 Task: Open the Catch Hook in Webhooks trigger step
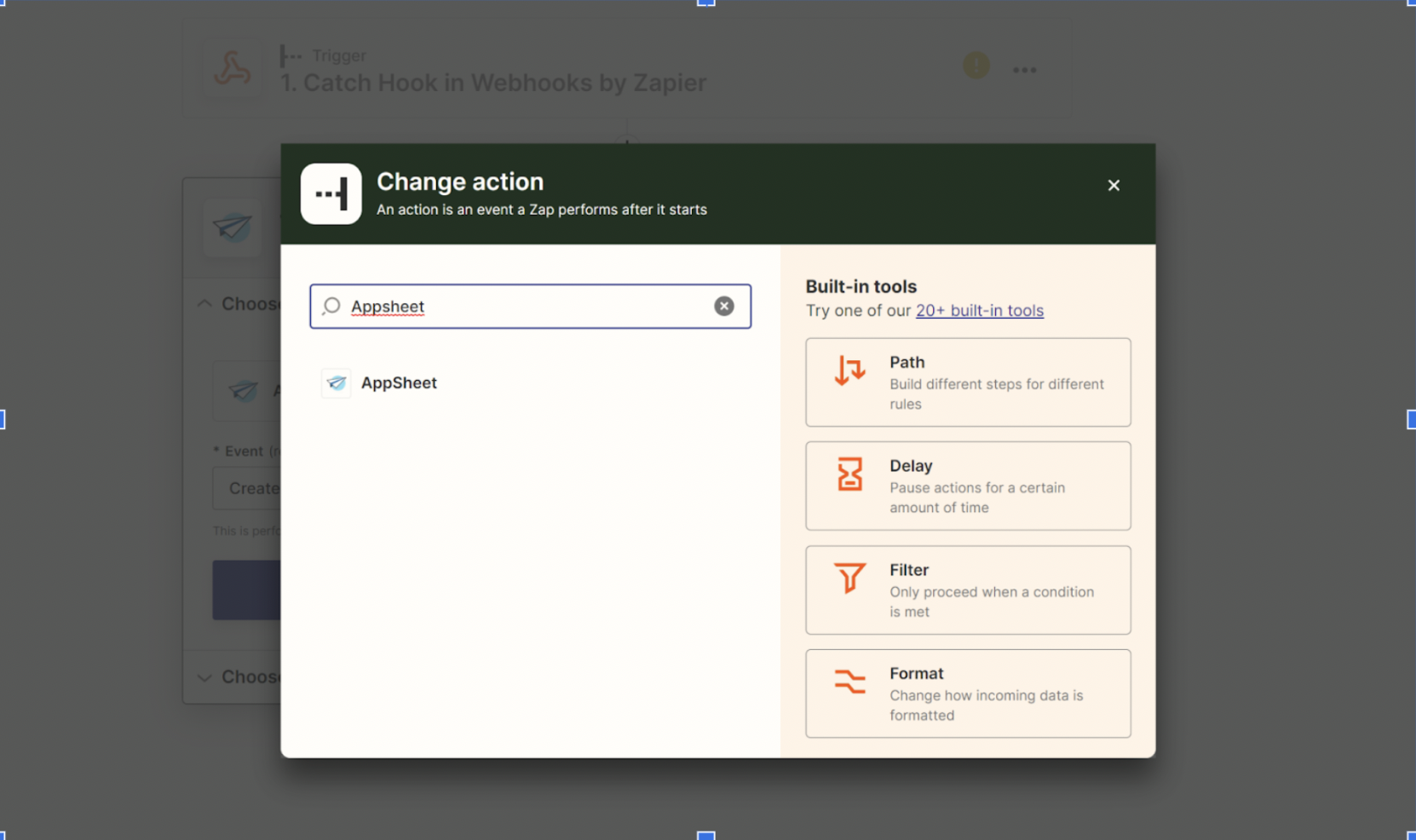[627, 70]
